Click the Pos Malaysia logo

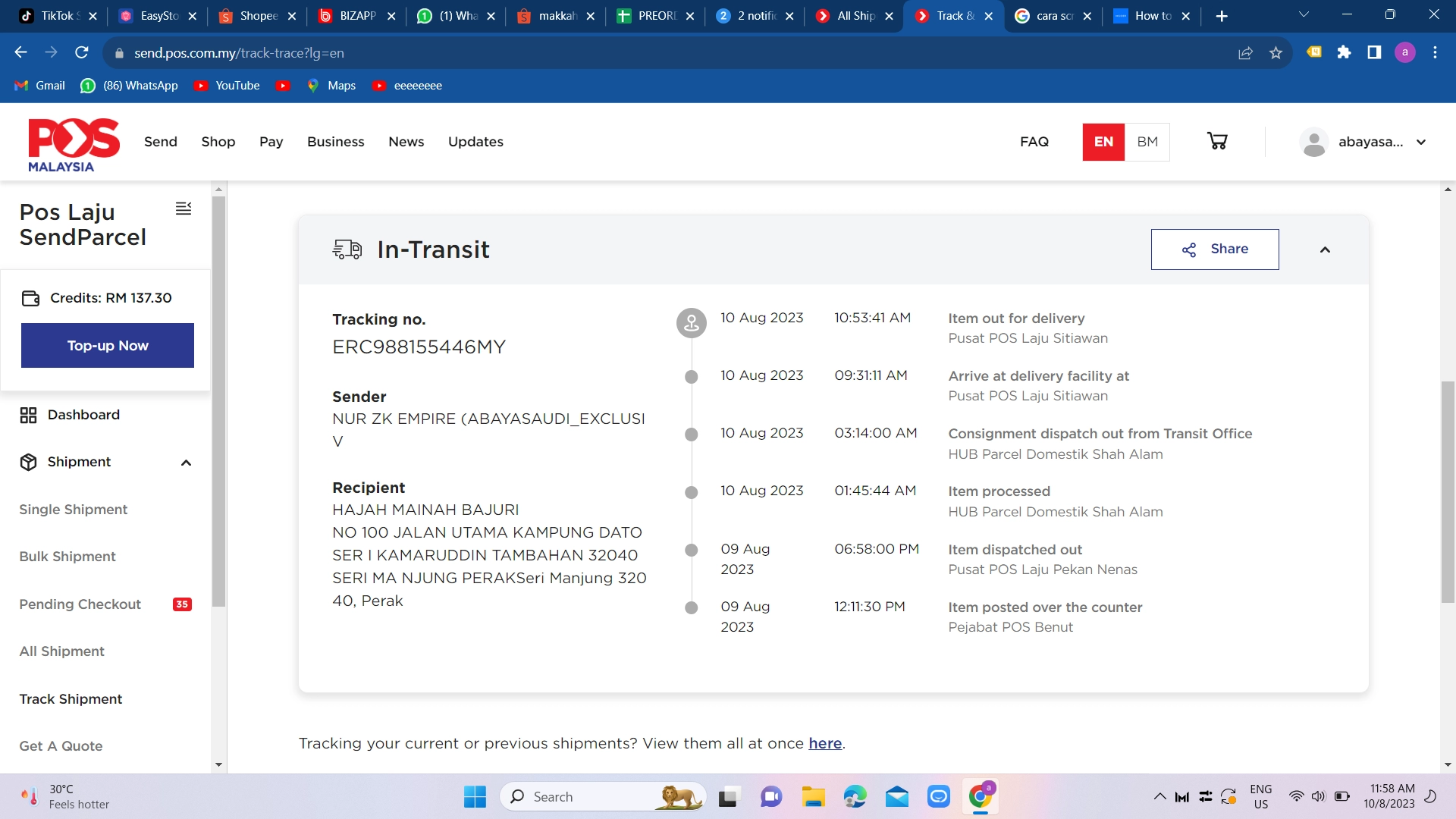74,144
